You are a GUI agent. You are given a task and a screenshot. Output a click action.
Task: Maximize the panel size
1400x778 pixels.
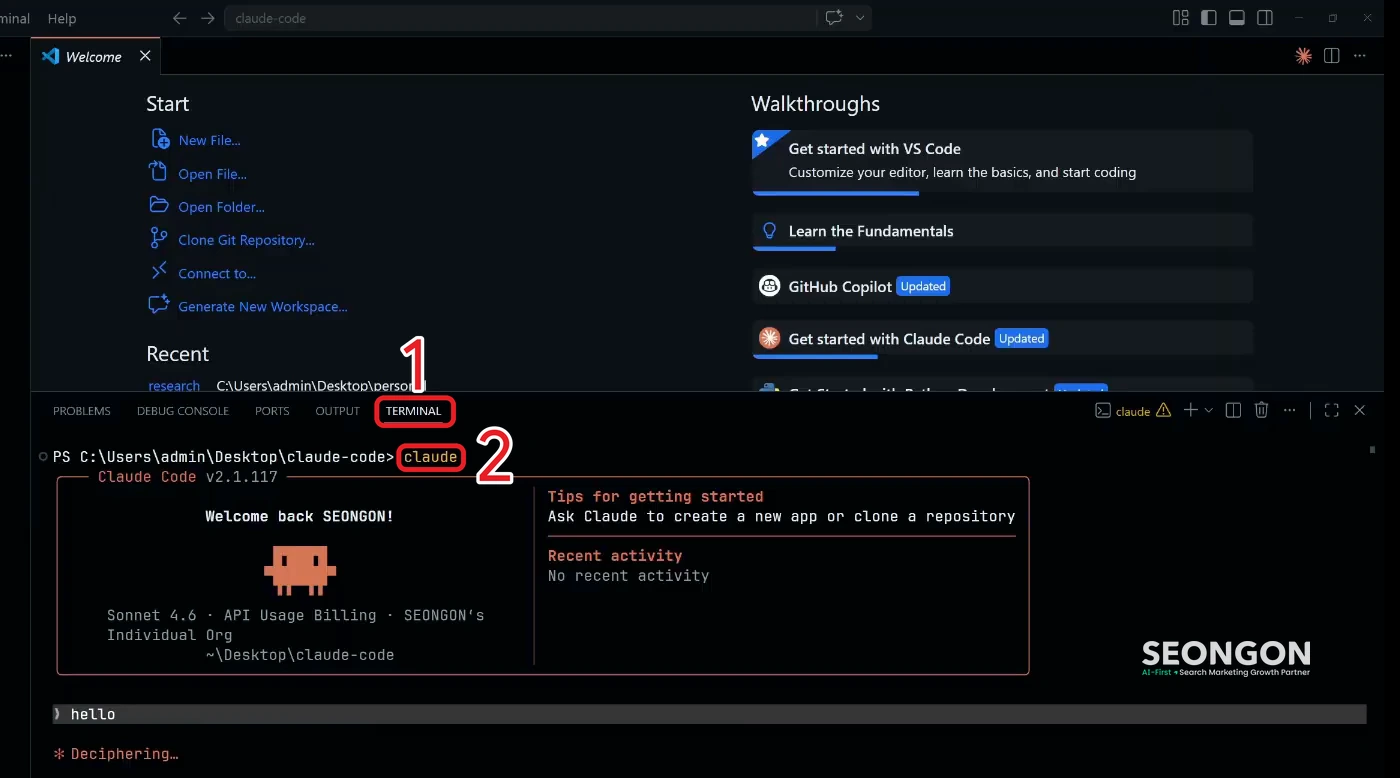point(1331,410)
